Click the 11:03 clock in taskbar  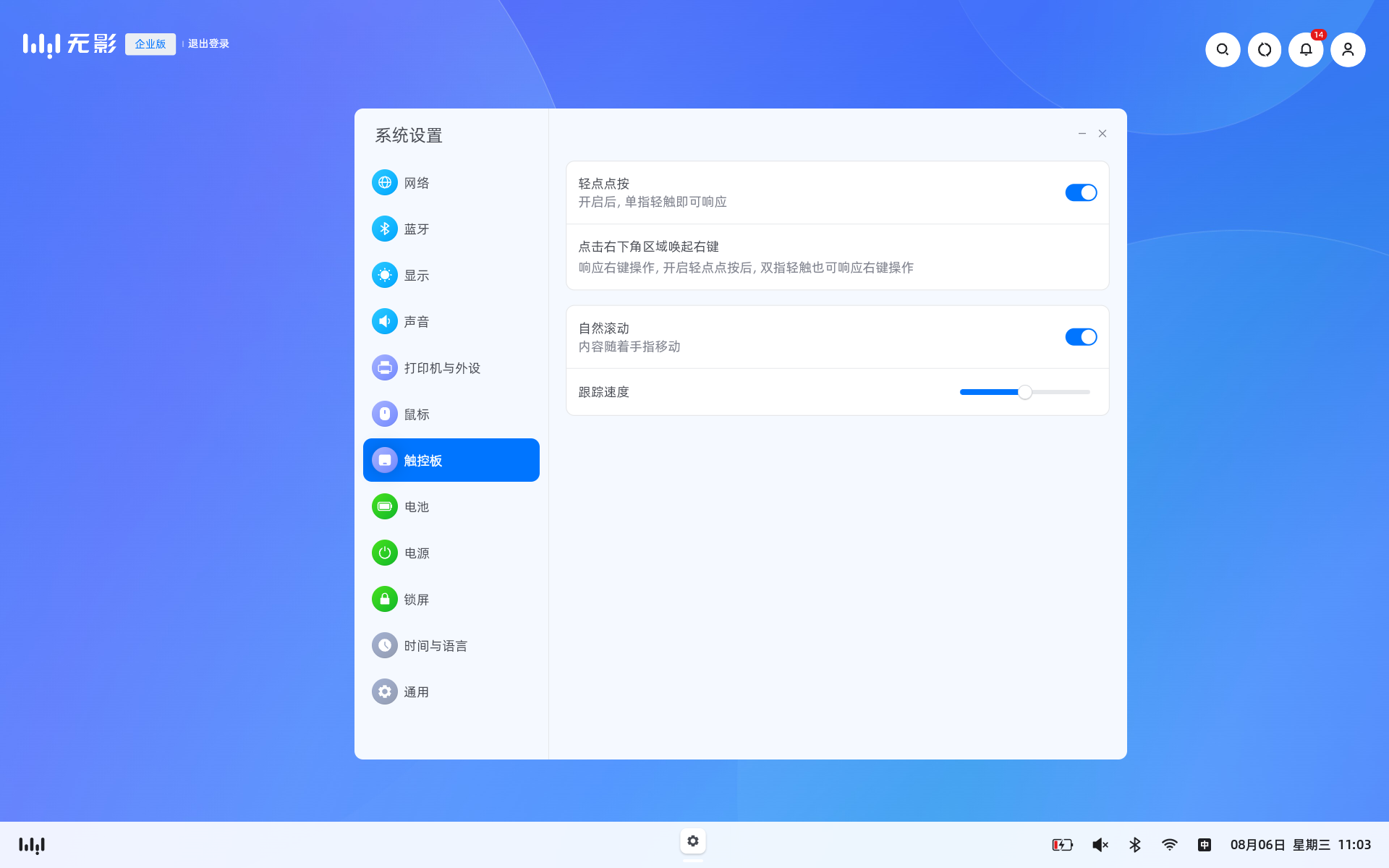(1354, 845)
